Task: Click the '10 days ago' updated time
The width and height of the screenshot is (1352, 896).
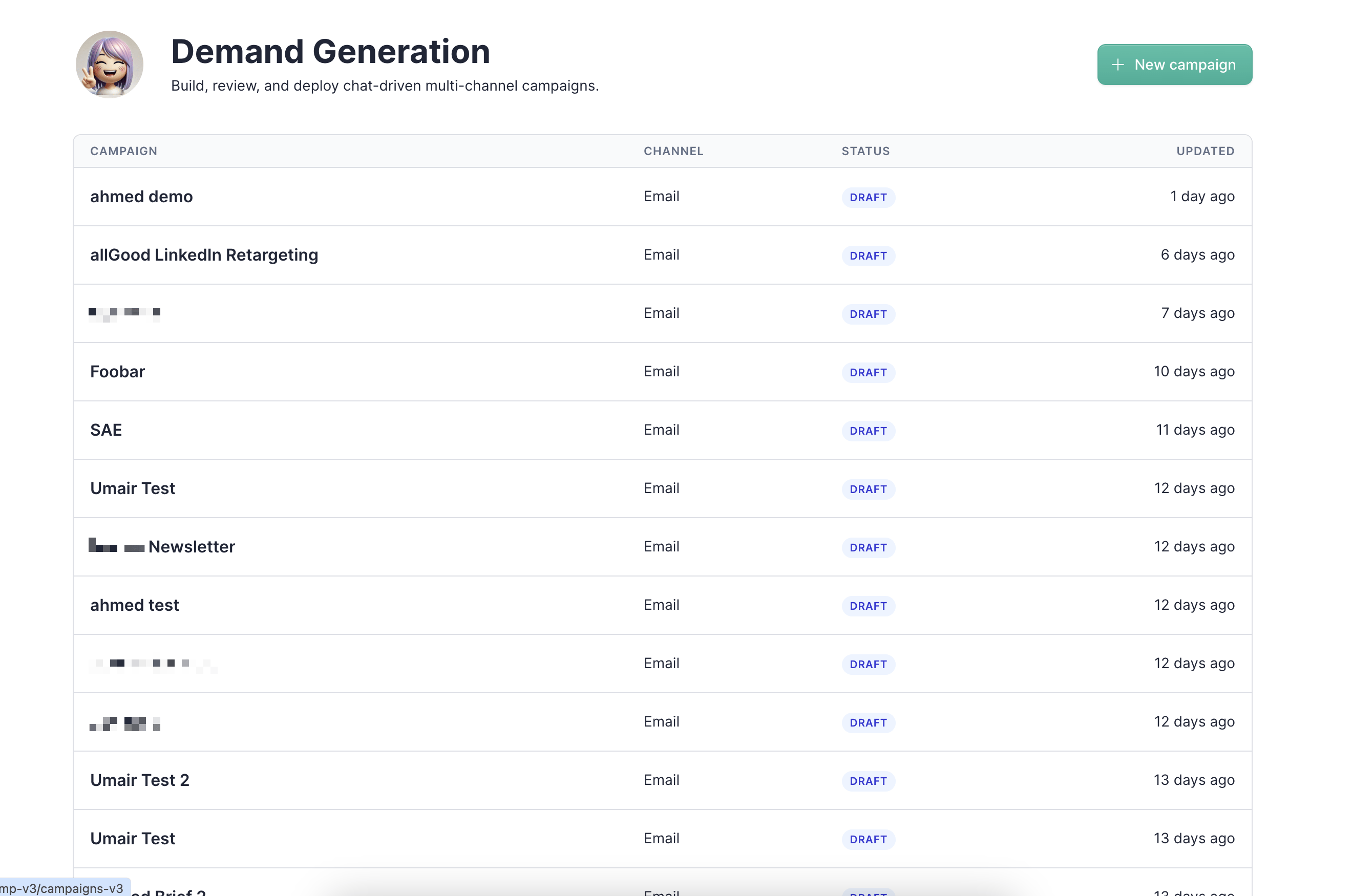Action: point(1194,371)
